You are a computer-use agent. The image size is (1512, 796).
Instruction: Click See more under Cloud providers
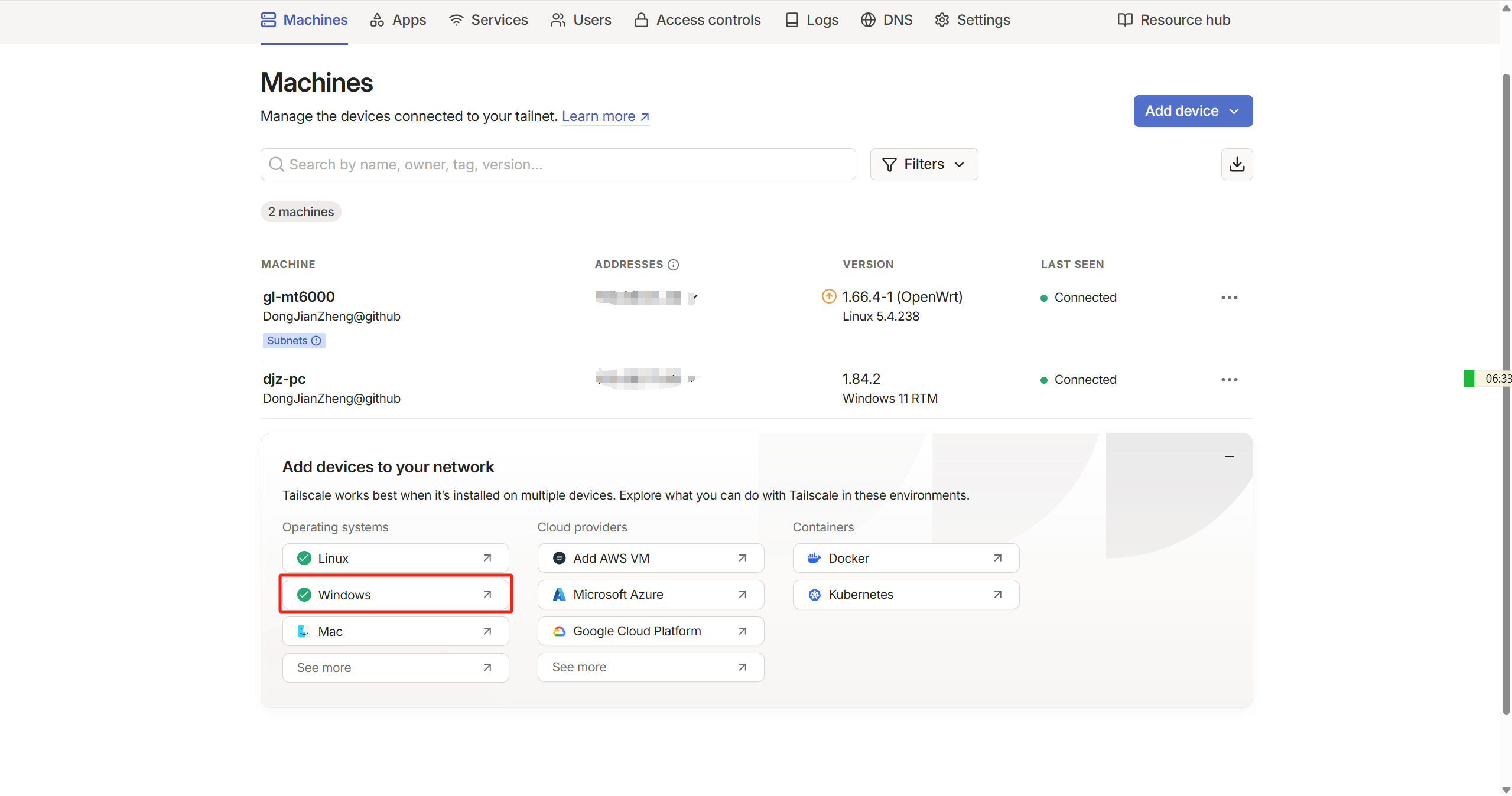pos(651,667)
